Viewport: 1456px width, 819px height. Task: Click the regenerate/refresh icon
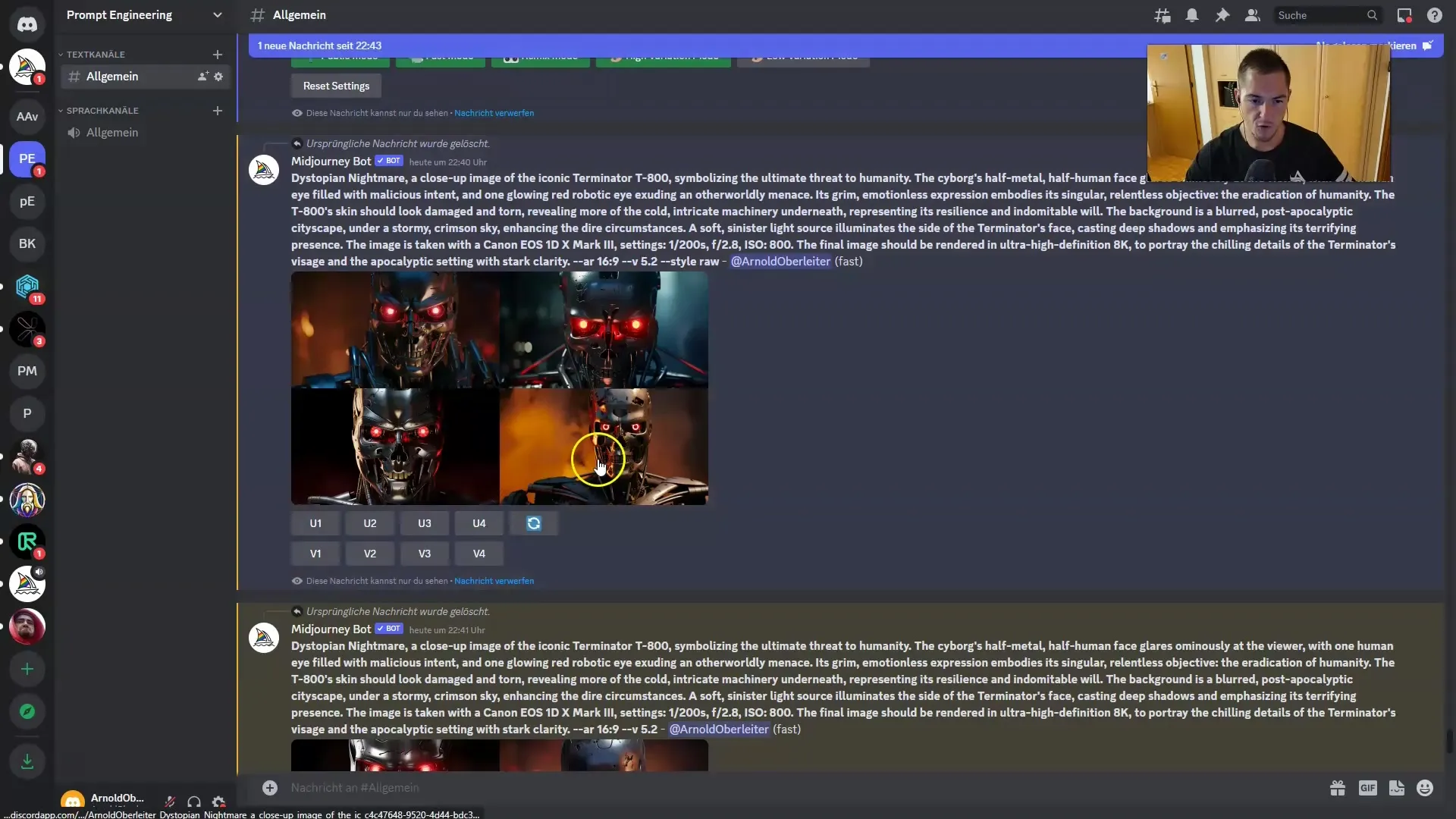pos(533,522)
